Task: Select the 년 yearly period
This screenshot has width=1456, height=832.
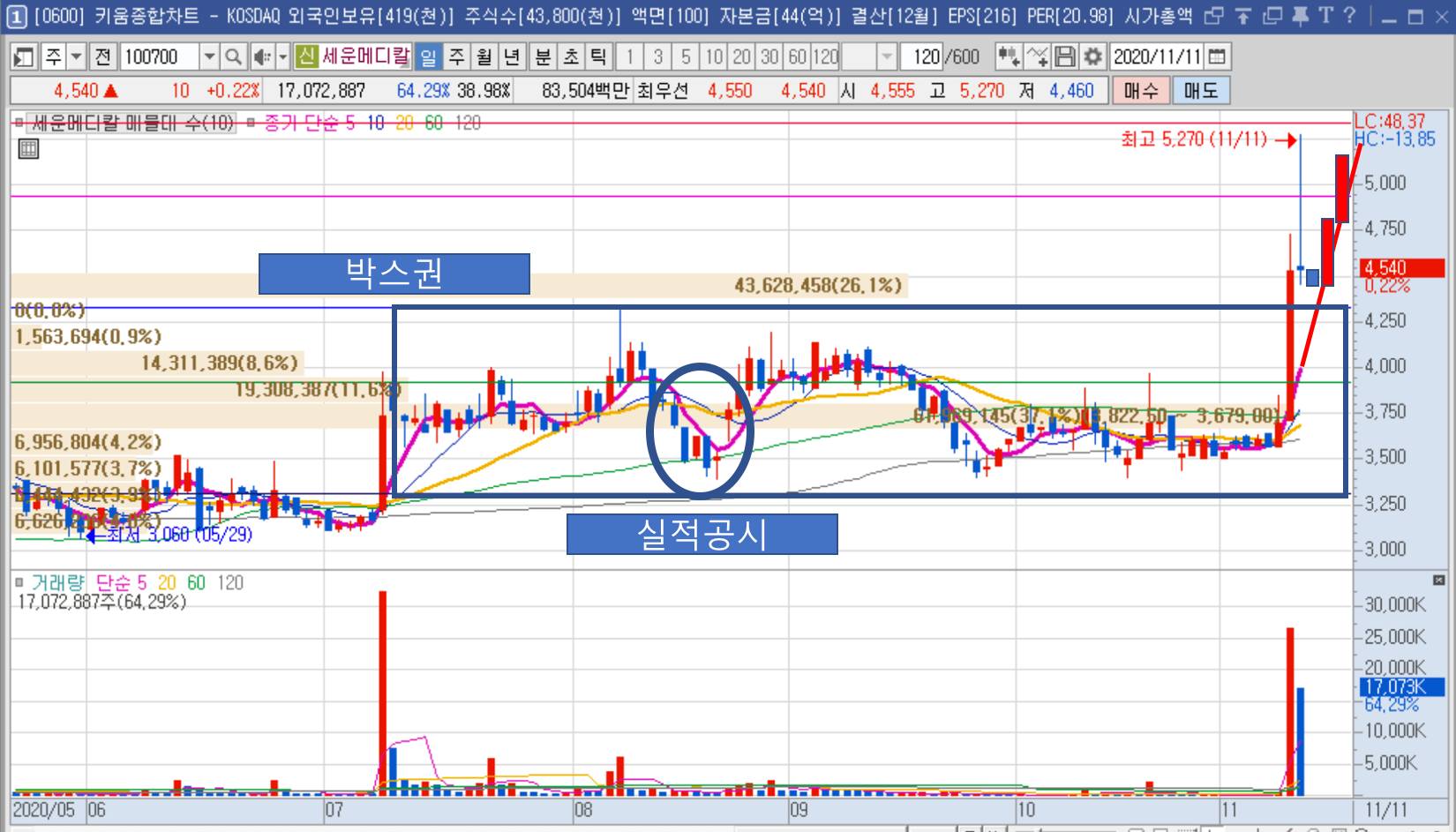Action: pos(512,57)
